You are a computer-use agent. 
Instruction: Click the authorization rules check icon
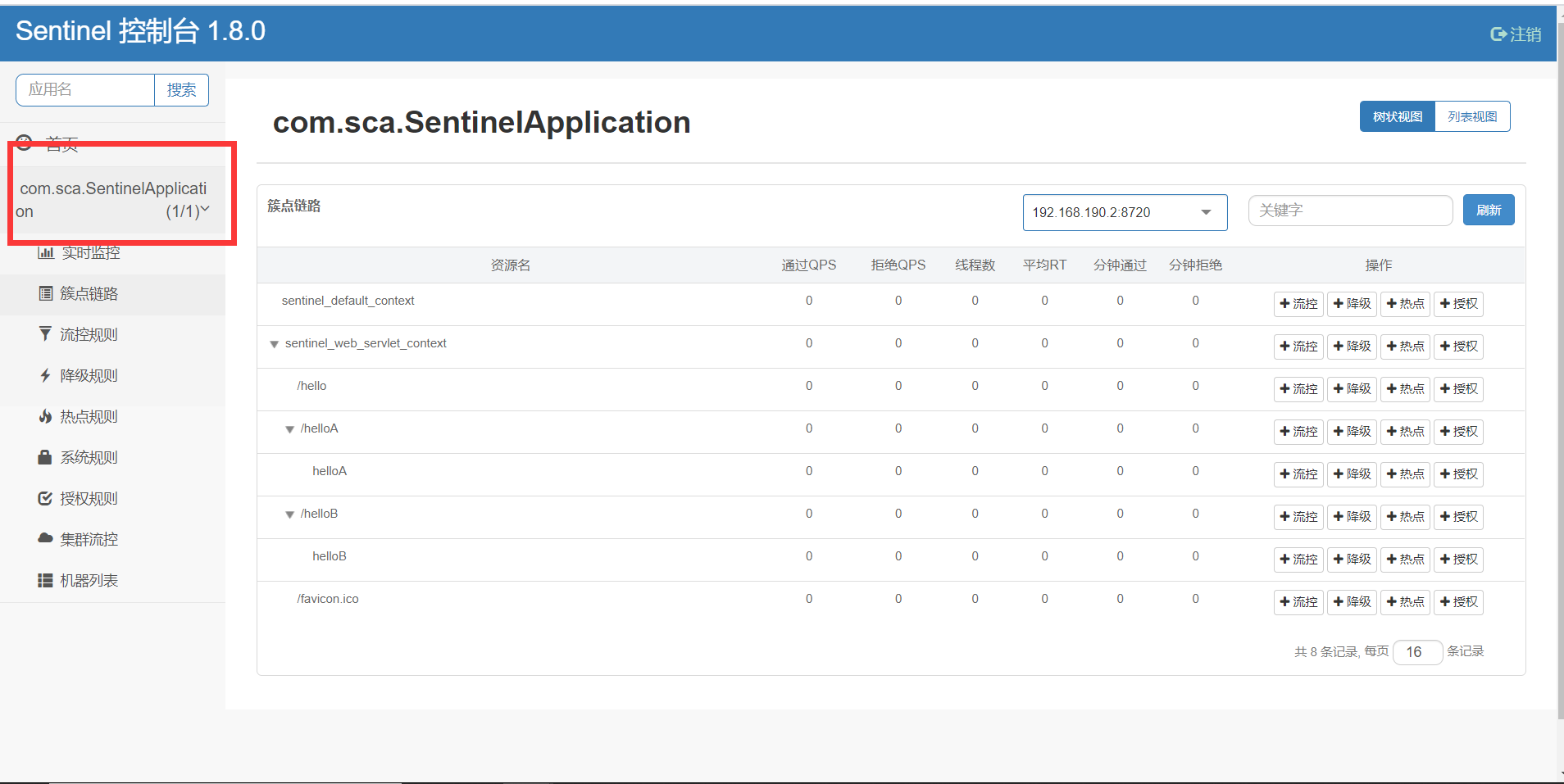[x=46, y=498]
